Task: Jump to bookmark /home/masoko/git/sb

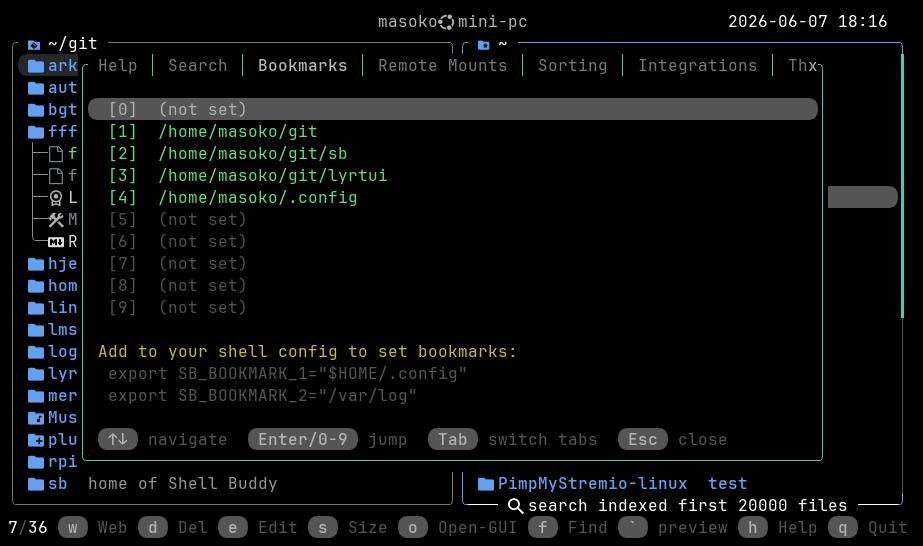Action: (253, 154)
